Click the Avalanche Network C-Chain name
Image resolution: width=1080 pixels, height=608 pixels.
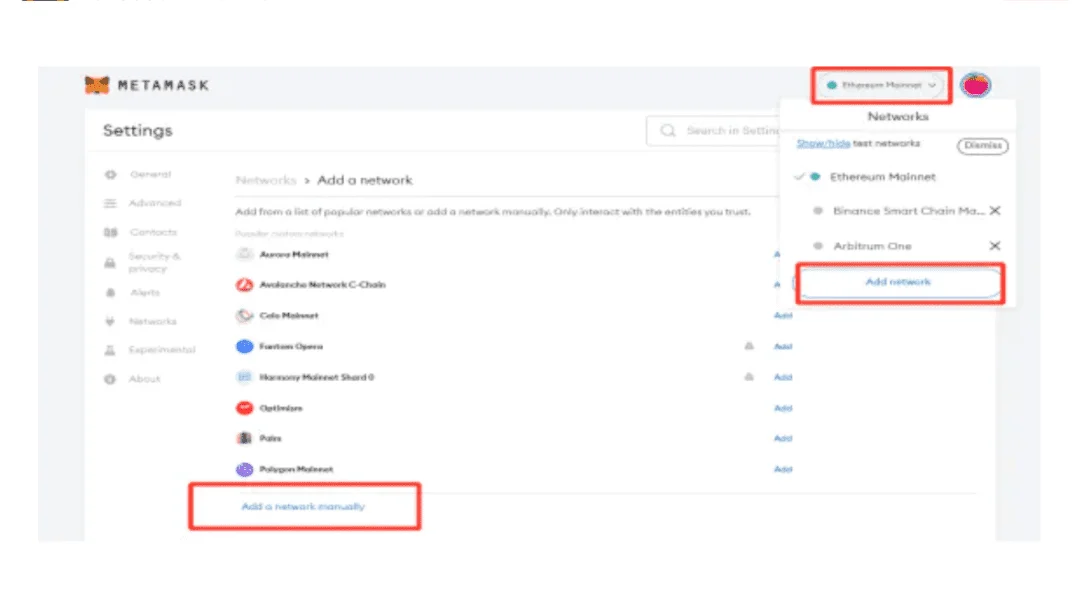point(322,284)
